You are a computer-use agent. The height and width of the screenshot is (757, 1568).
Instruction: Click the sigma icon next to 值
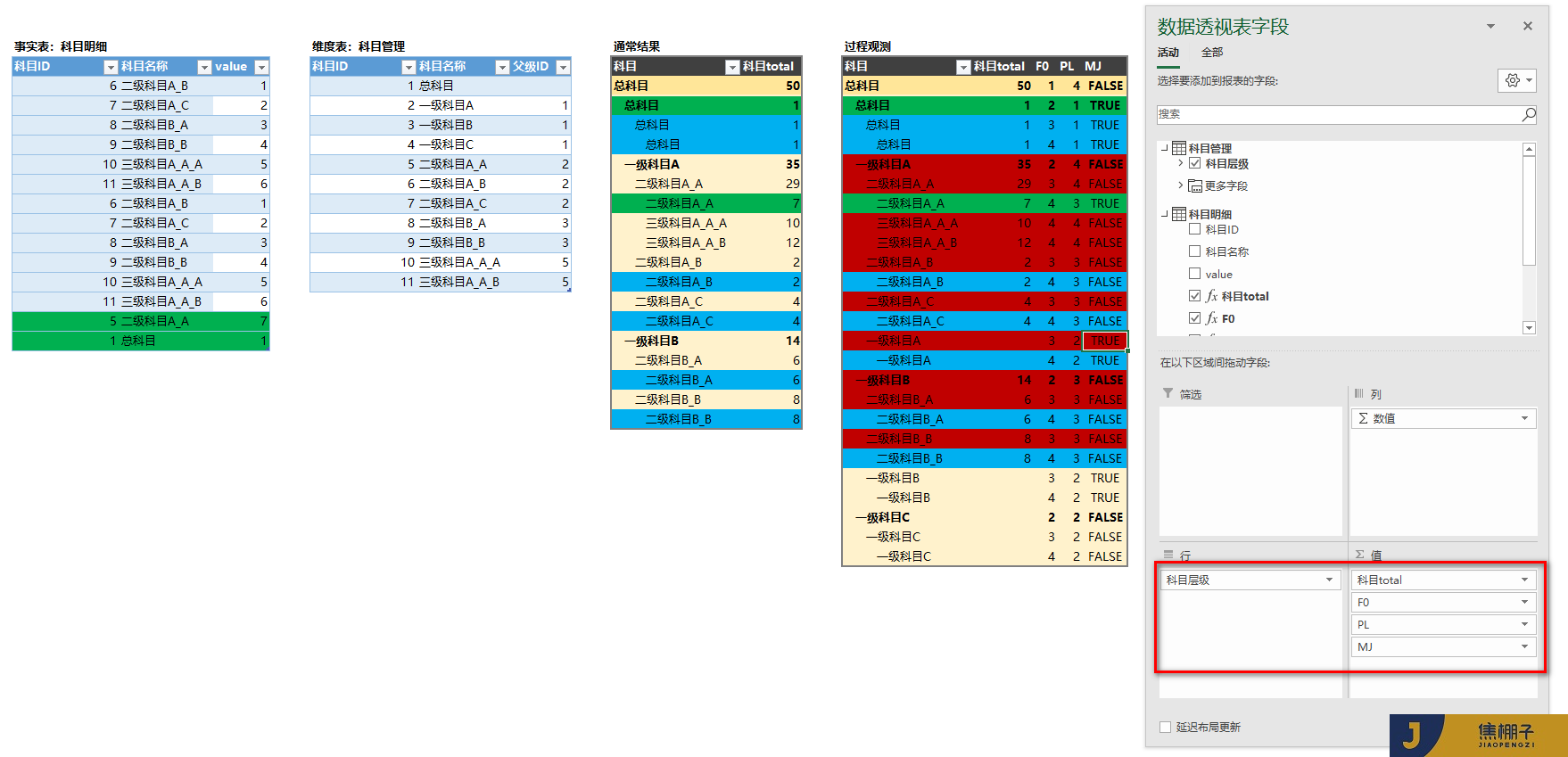(1360, 555)
